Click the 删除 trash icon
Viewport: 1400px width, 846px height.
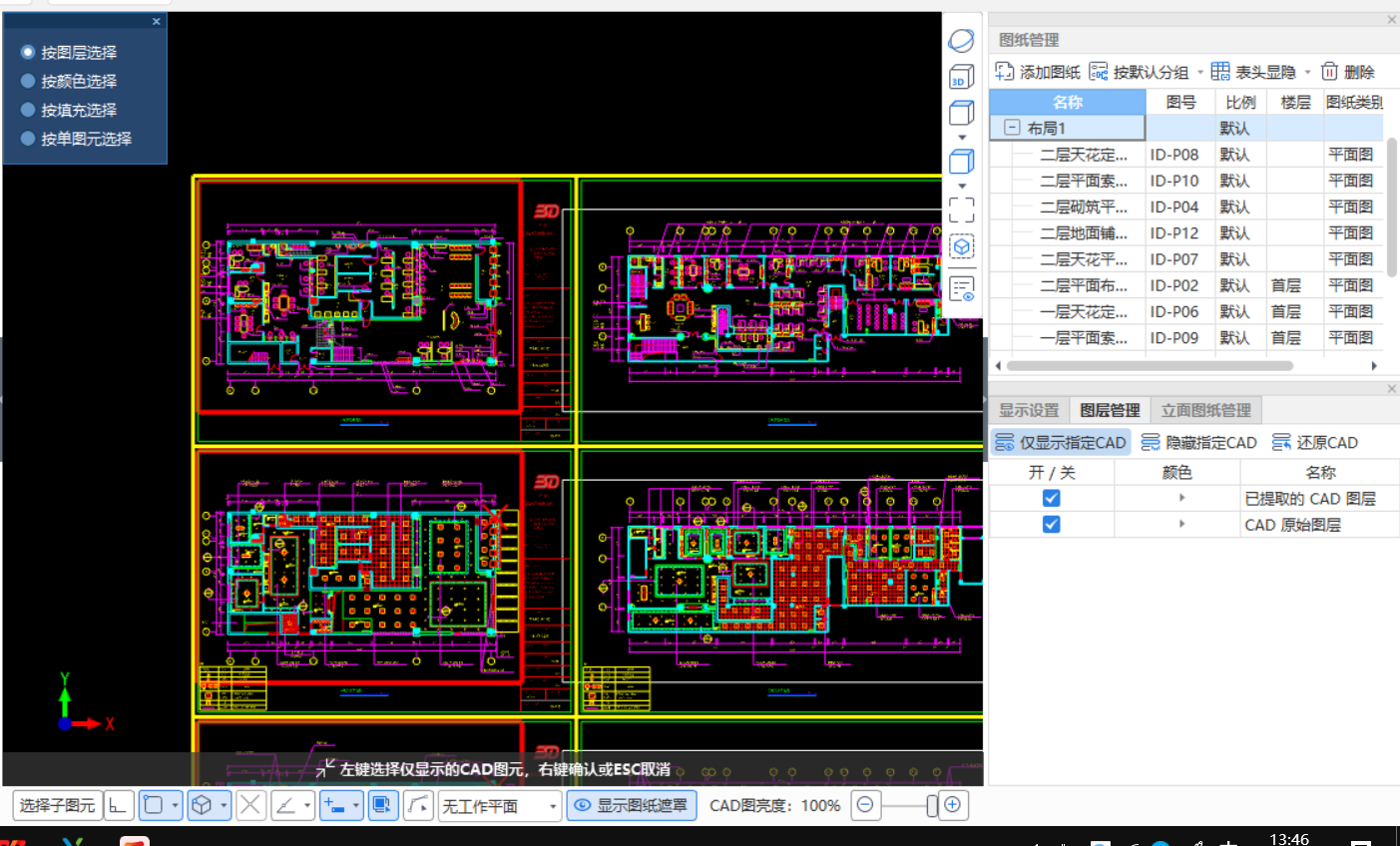click(1329, 71)
